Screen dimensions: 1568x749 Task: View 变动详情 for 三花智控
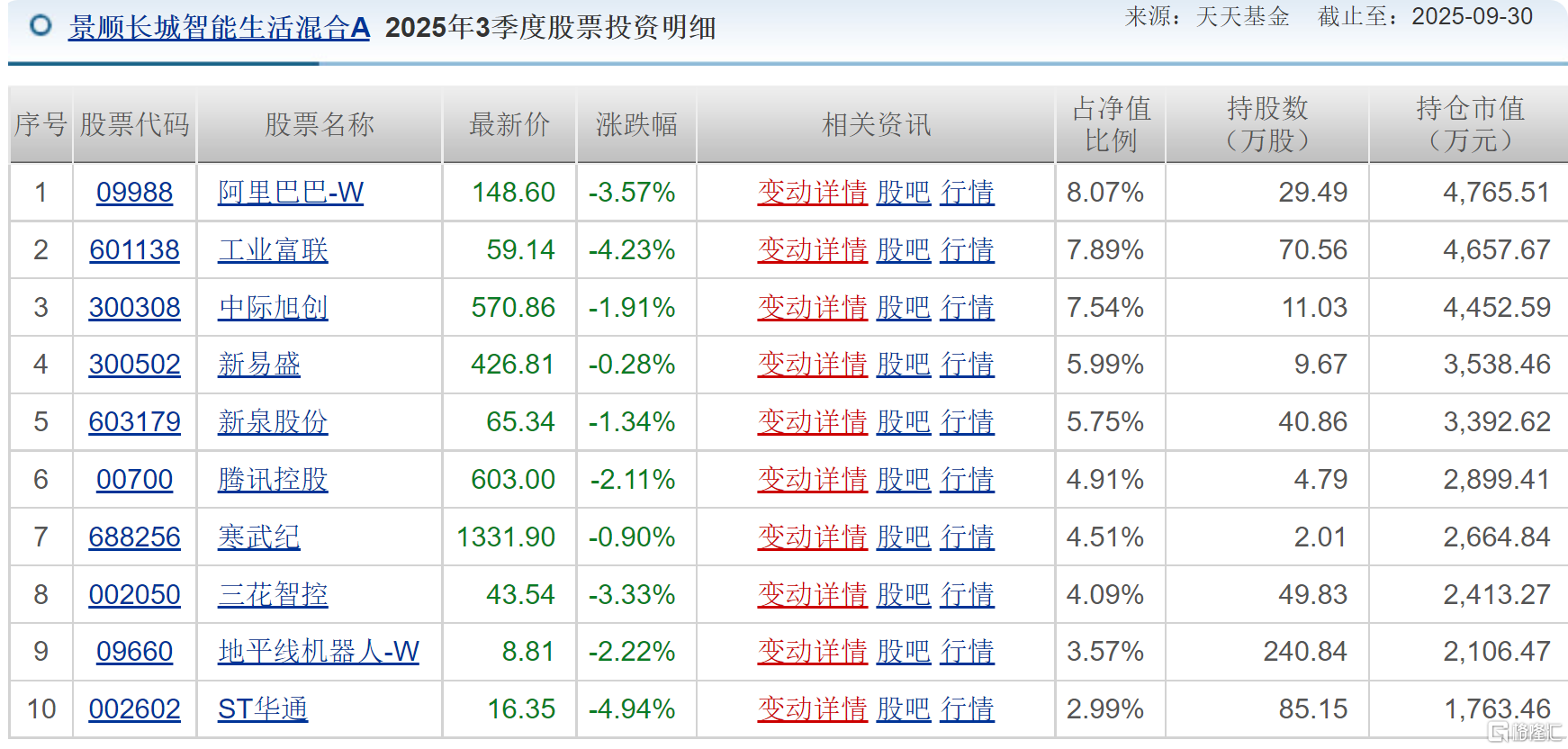(x=813, y=595)
